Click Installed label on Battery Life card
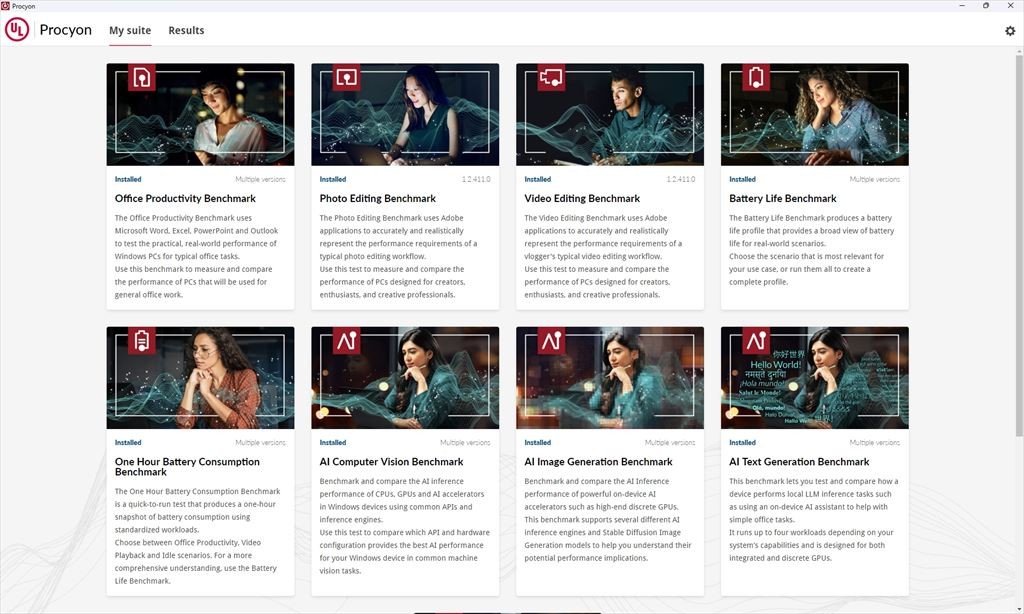Image resolution: width=1024 pixels, height=614 pixels. [743, 179]
